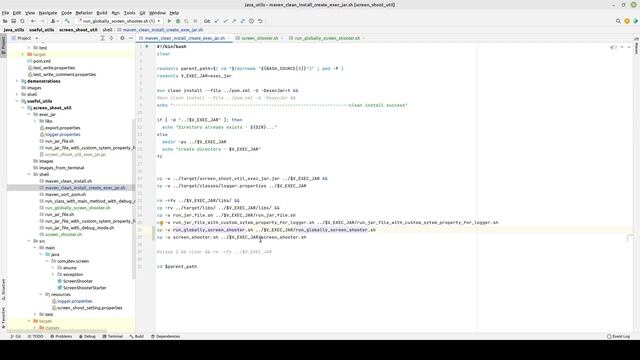This screenshot has height=360, width=640.
Task: Switch to screen_shooter.sh editor tab
Action: pos(260,38)
